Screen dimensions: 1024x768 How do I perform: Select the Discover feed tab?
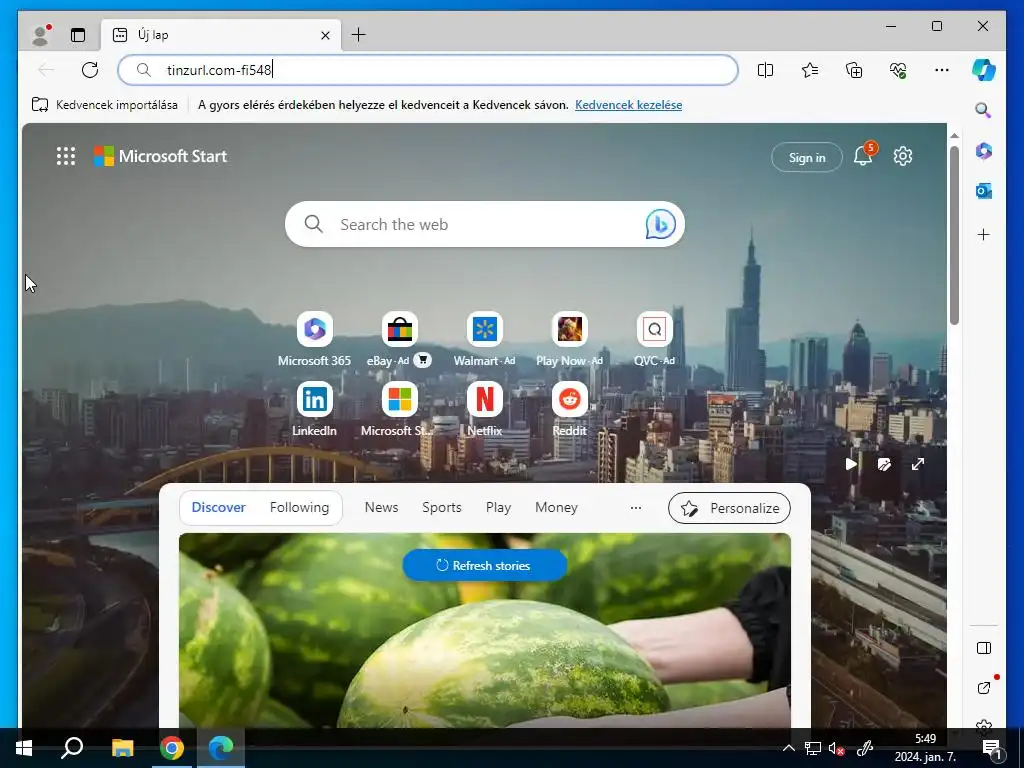(219, 507)
